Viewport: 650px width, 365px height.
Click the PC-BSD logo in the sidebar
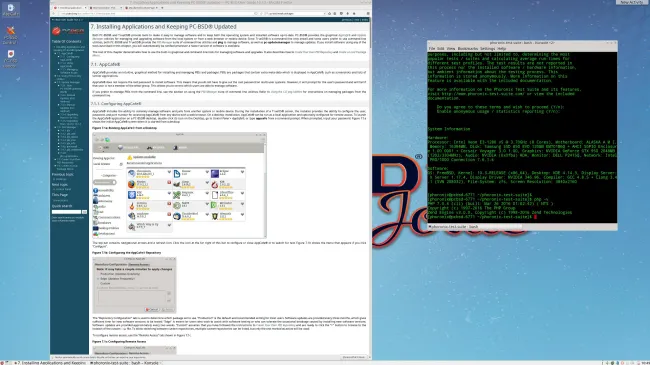[68, 31]
